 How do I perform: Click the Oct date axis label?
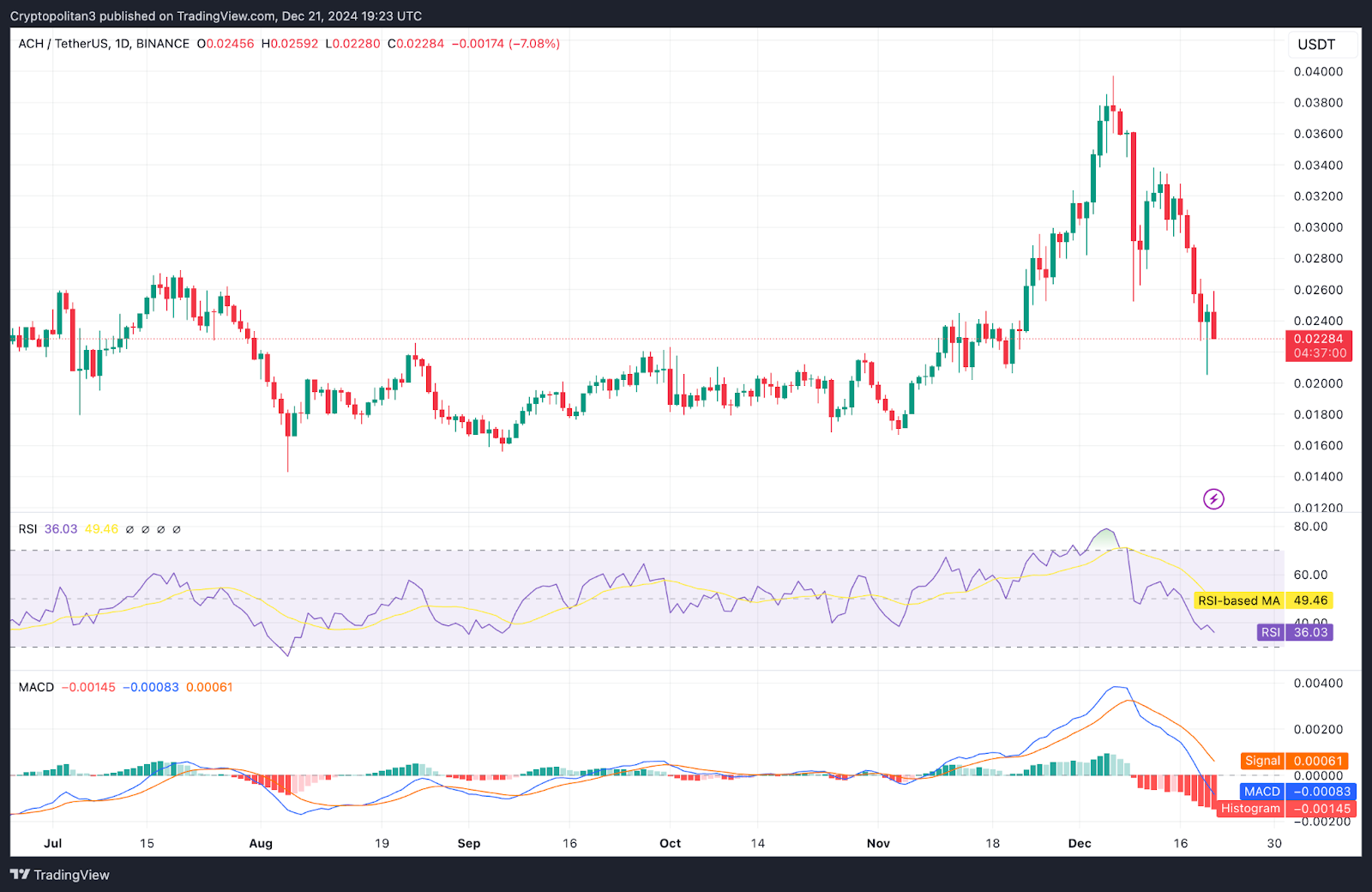pyautogui.click(x=671, y=843)
